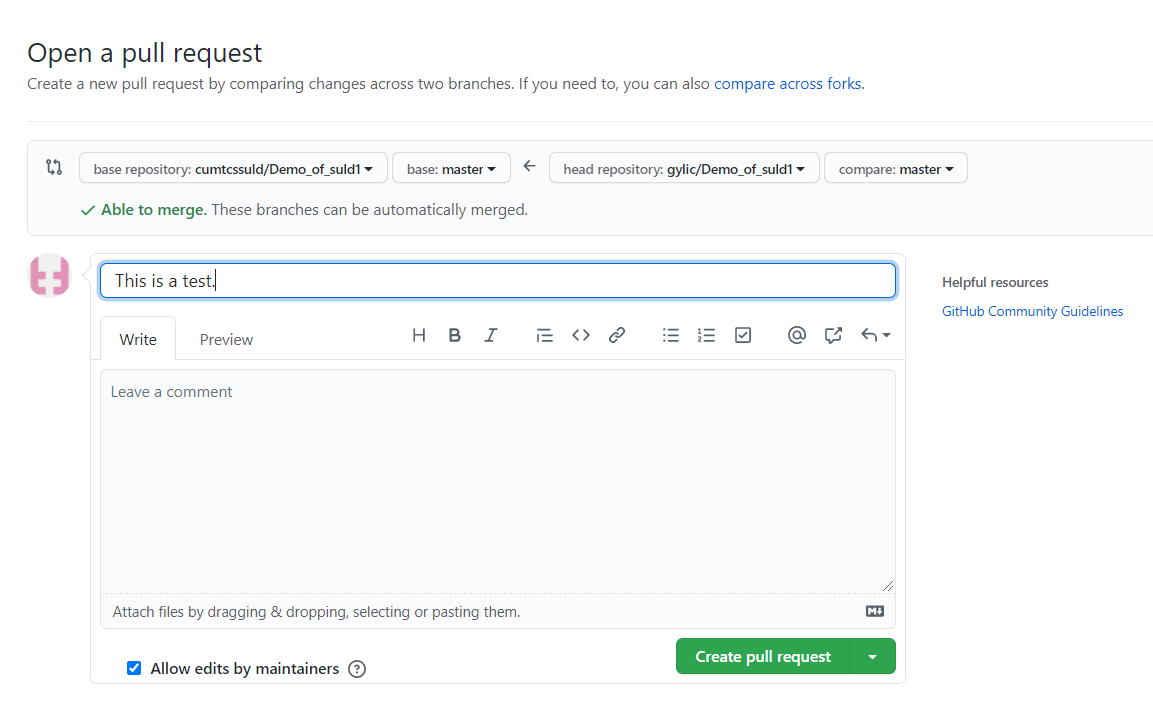Insert a quote block

[544, 335]
